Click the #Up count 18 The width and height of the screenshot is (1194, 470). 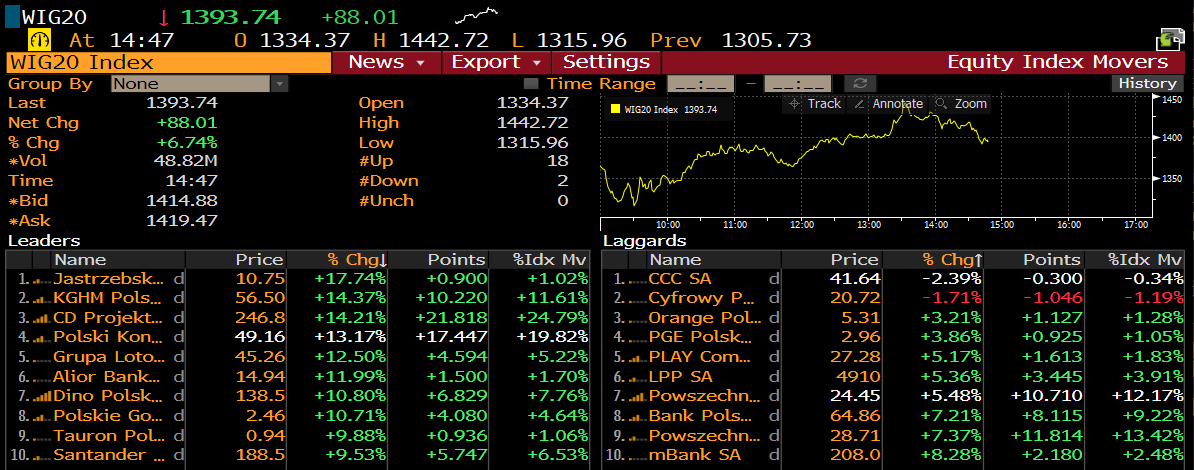557,161
